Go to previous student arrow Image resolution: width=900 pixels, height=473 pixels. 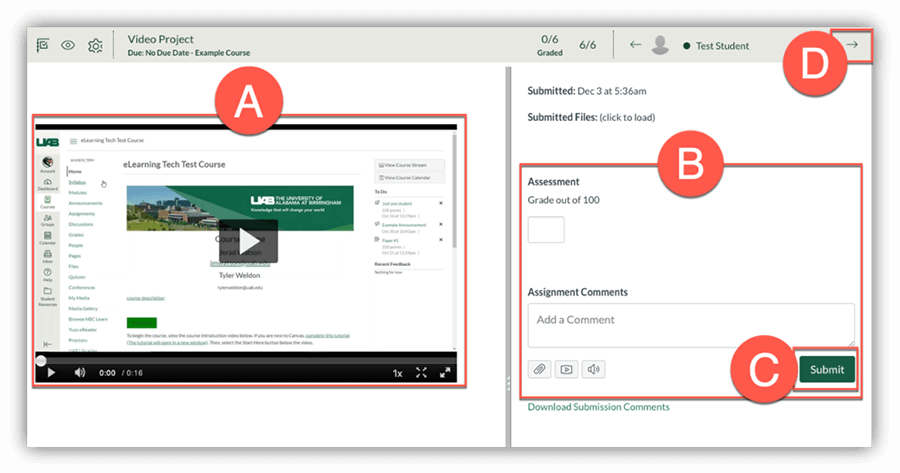[635, 45]
